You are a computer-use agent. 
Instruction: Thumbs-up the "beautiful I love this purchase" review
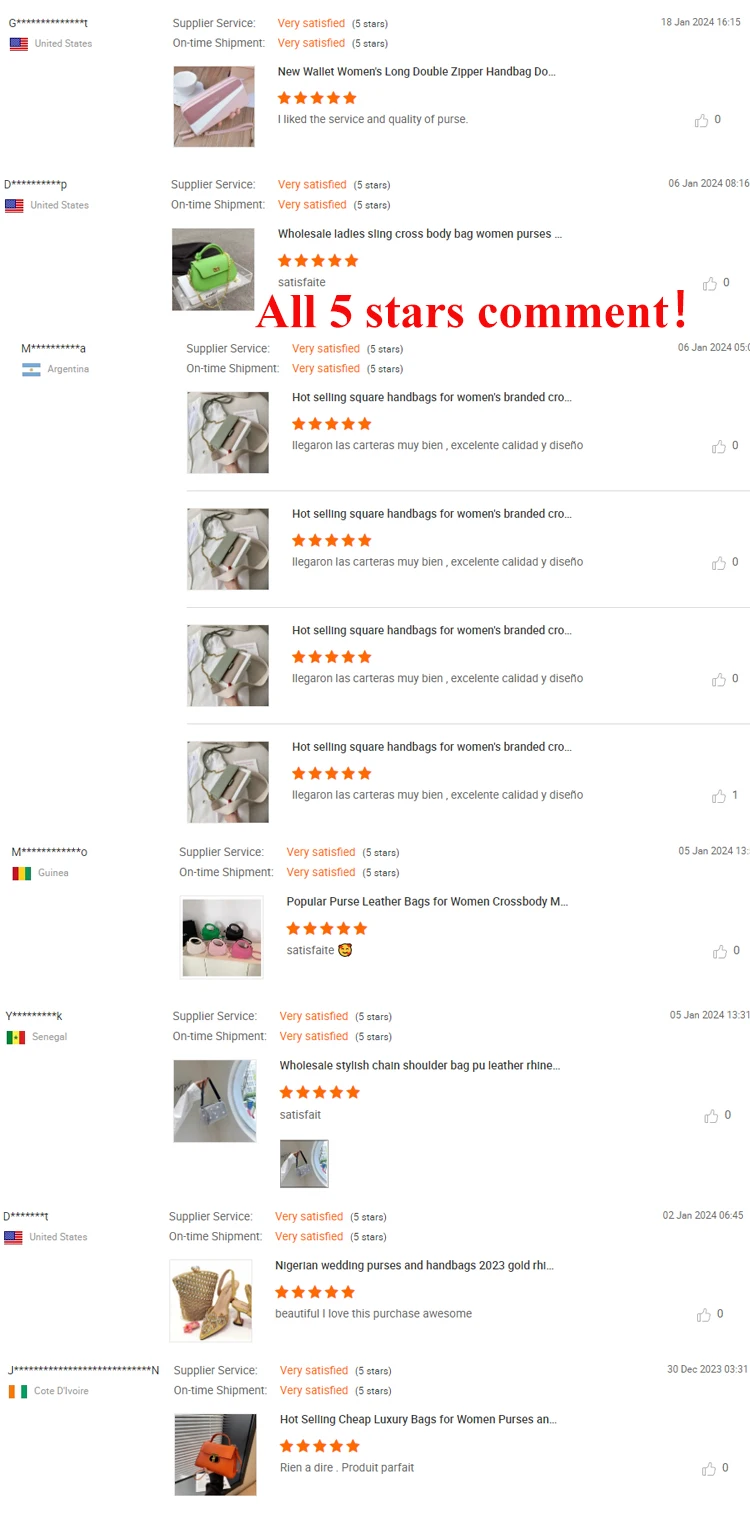point(704,1314)
